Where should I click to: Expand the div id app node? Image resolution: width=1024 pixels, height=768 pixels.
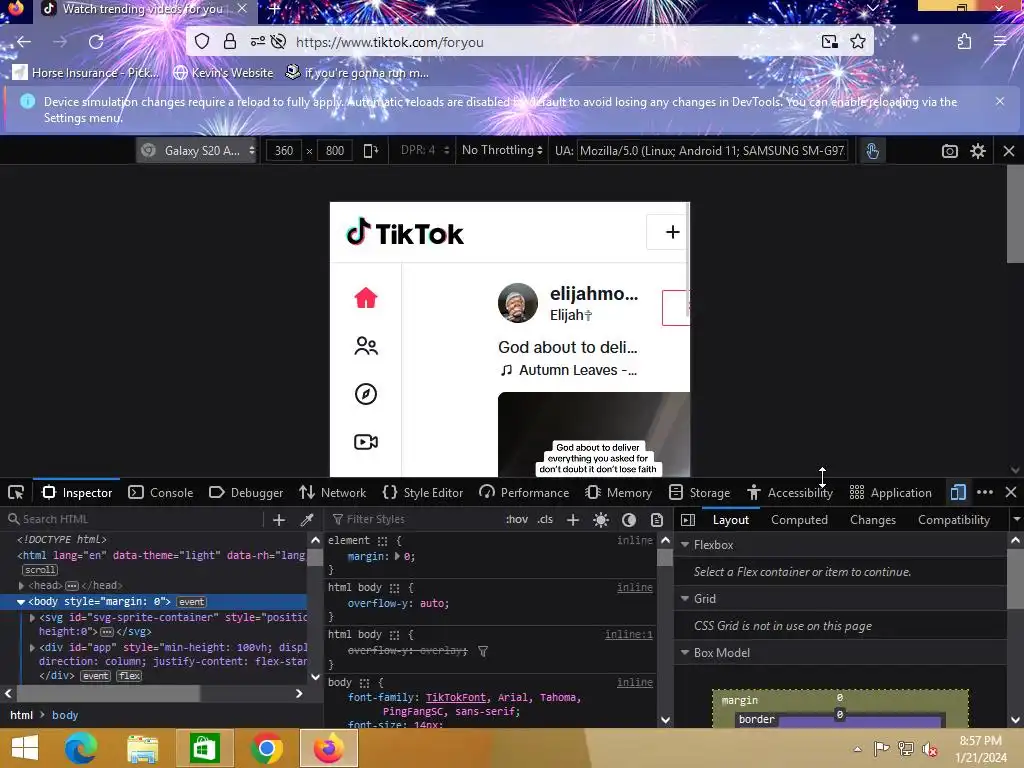tap(33, 647)
